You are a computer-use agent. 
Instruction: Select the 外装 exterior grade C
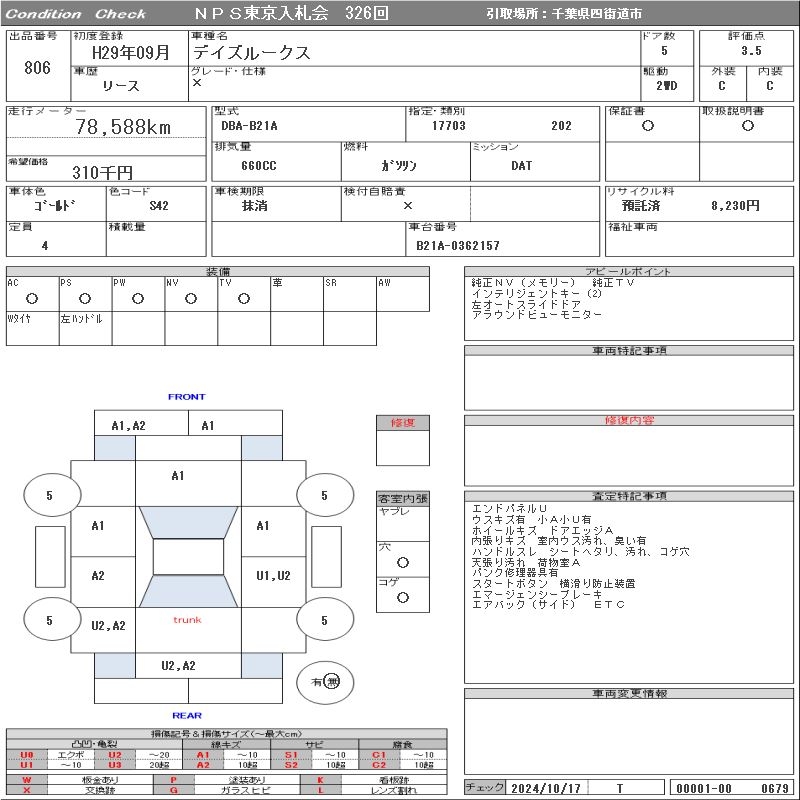click(x=721, y=86)
